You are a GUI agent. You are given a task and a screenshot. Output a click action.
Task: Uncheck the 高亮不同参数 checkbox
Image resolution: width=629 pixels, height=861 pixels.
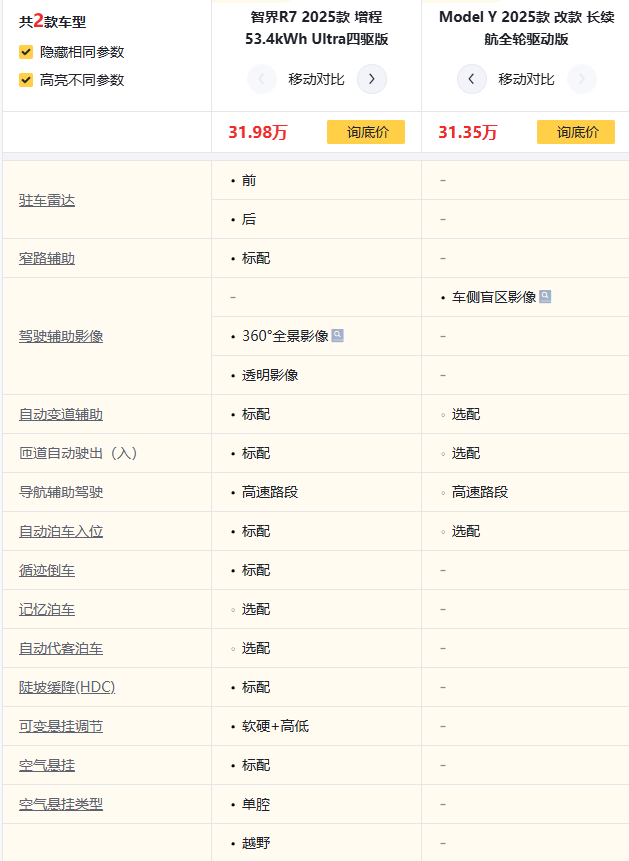[x=26, y=80]
